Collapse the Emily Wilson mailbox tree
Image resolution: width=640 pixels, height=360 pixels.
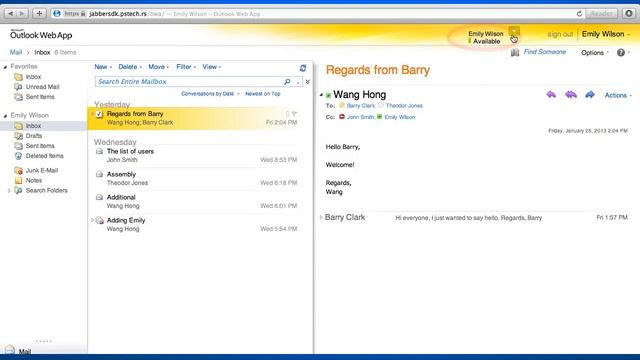click(5, 116)
